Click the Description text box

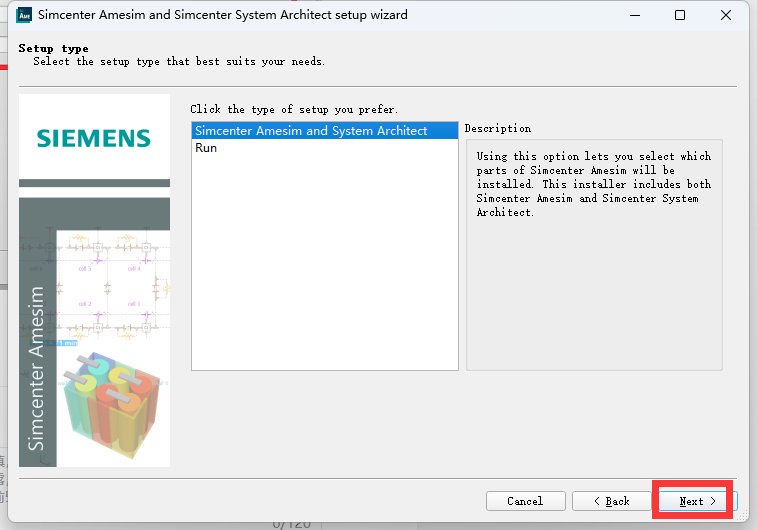coord(594,255)
